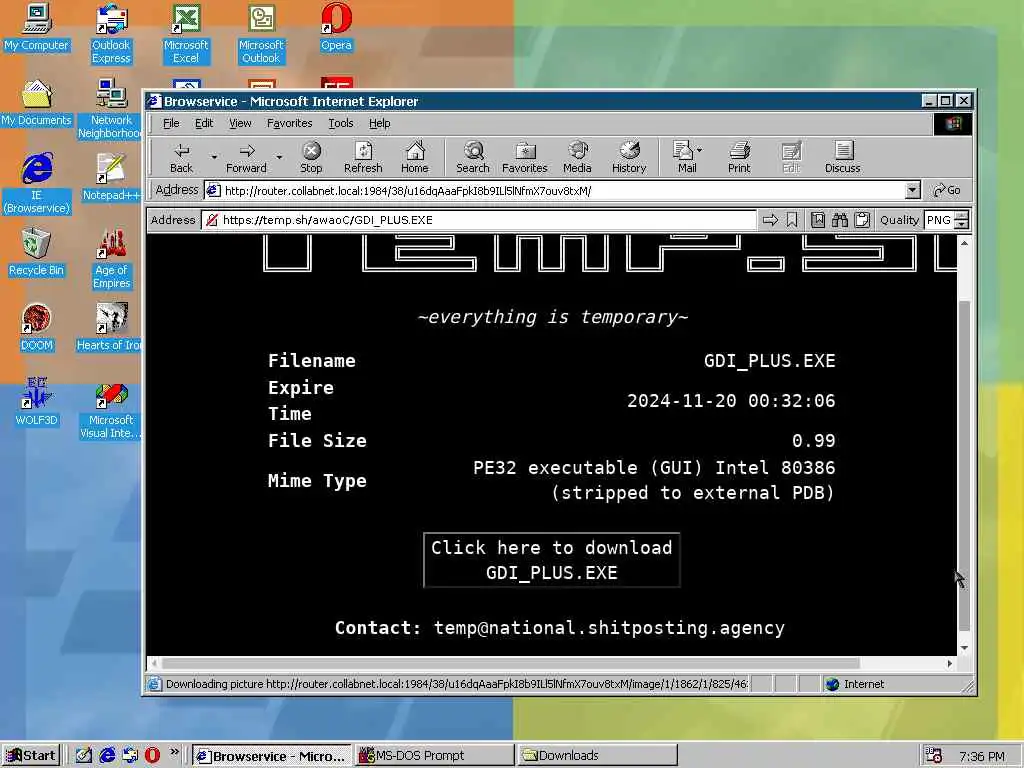This screenshot has width=1024, height=768.
Task: Switch to Downloads taskbar button
Action: click(x=597, y=756)
